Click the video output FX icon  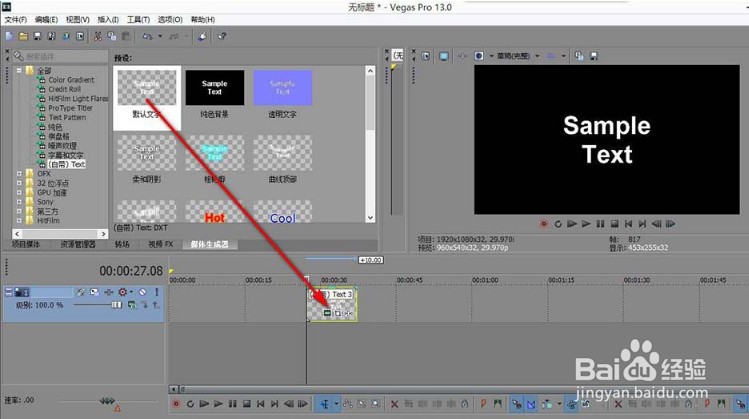pos(462,56)
